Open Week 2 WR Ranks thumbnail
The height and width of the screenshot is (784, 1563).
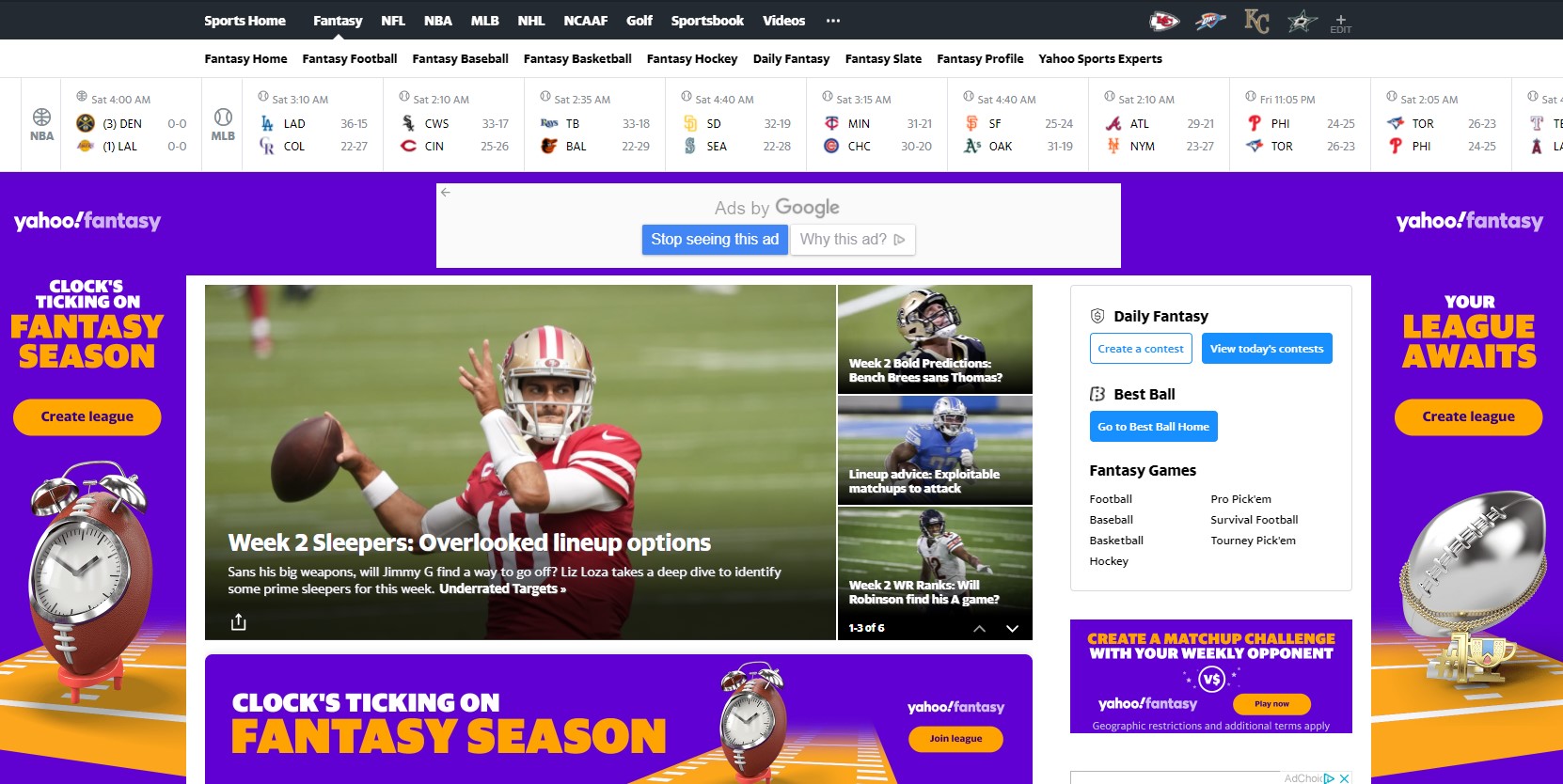[935, 561]
